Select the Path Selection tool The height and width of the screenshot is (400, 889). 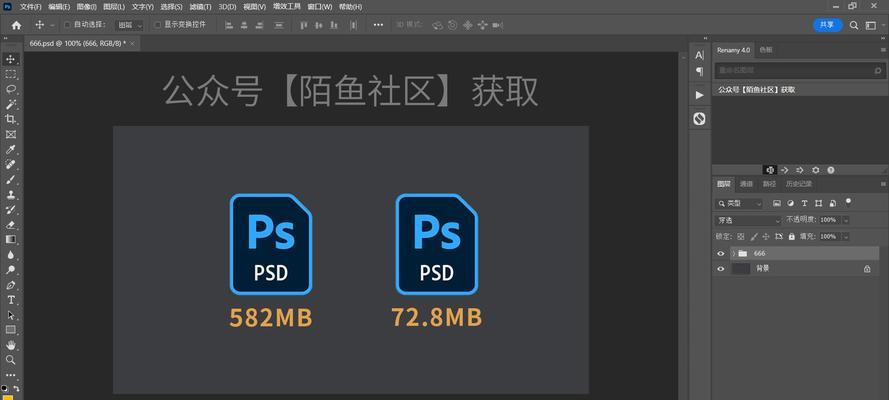[x=11, y=315]
